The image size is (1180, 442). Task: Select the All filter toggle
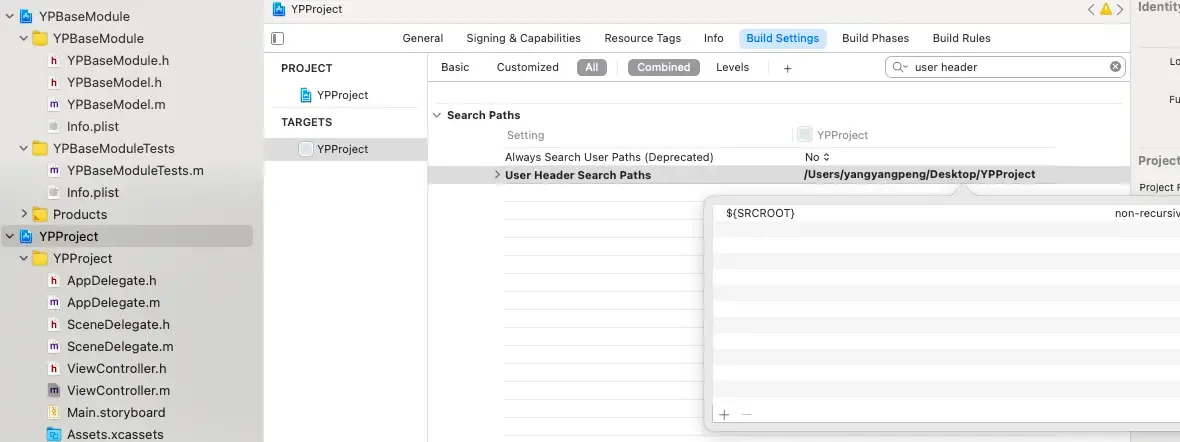tap(591, 67)
